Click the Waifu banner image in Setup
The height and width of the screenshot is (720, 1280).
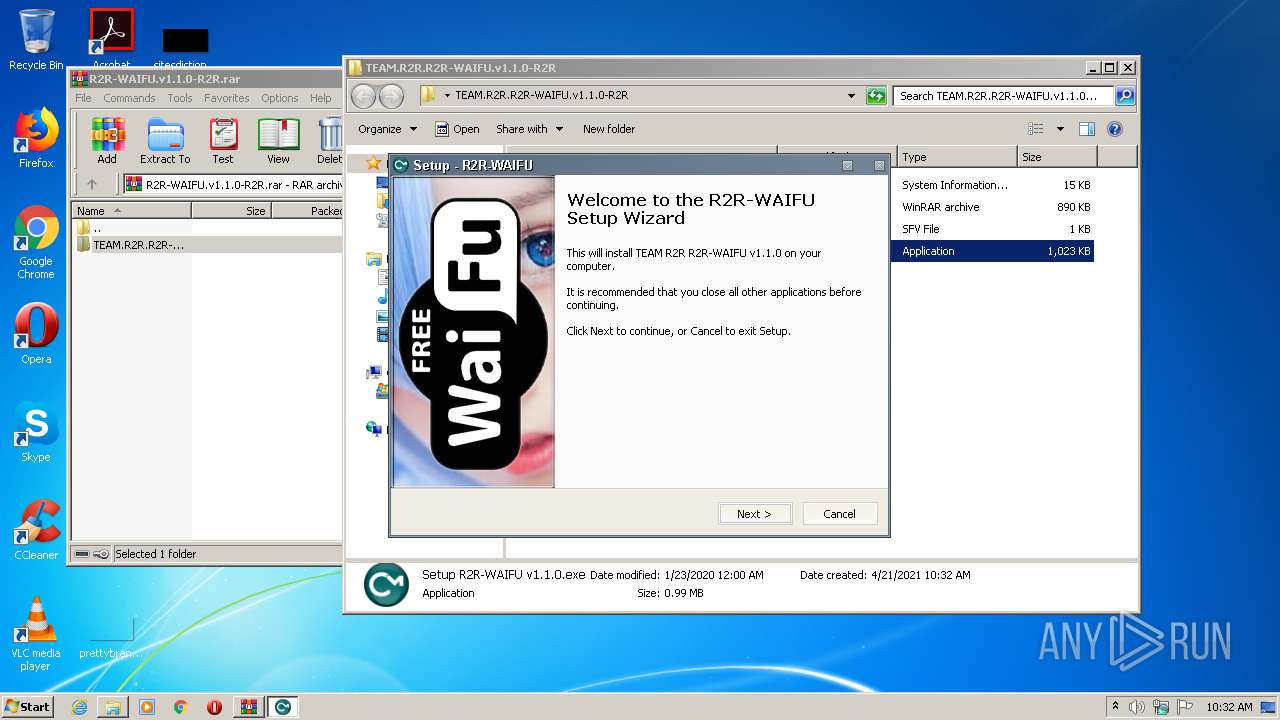(x=474, y=333)
